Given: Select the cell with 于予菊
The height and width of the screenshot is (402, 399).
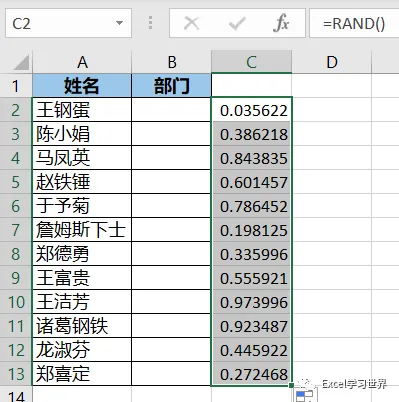Looking at the screenshot, I should [82, 206].
